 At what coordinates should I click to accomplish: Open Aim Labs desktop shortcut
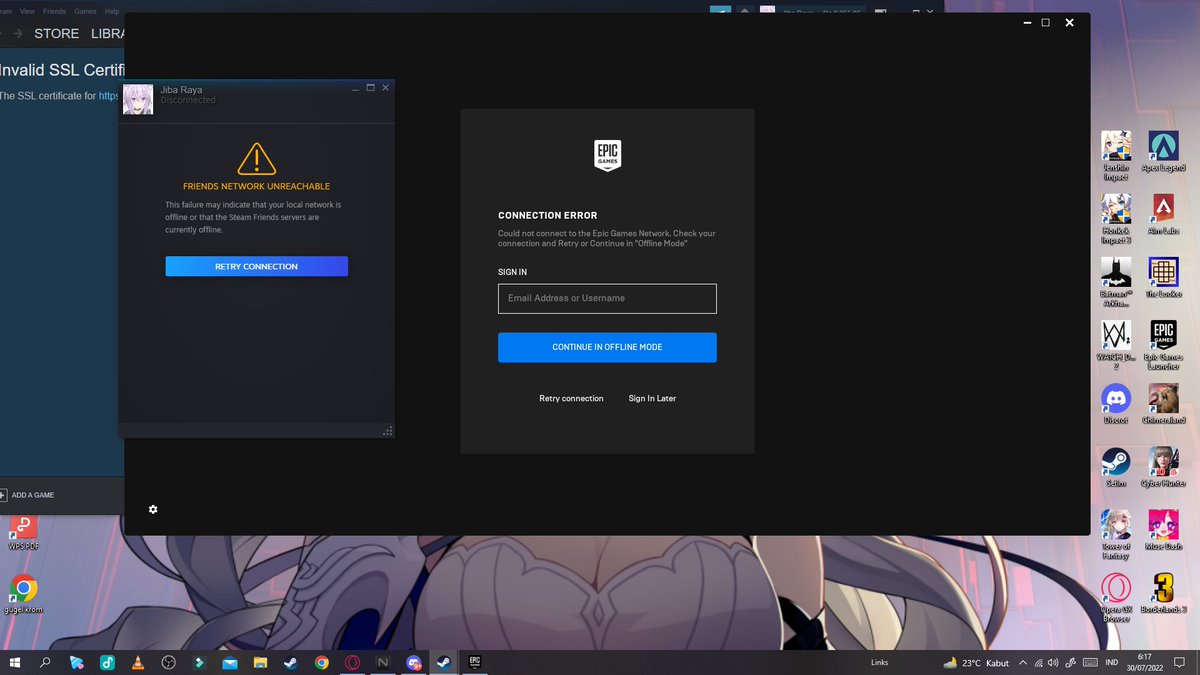1163,215
